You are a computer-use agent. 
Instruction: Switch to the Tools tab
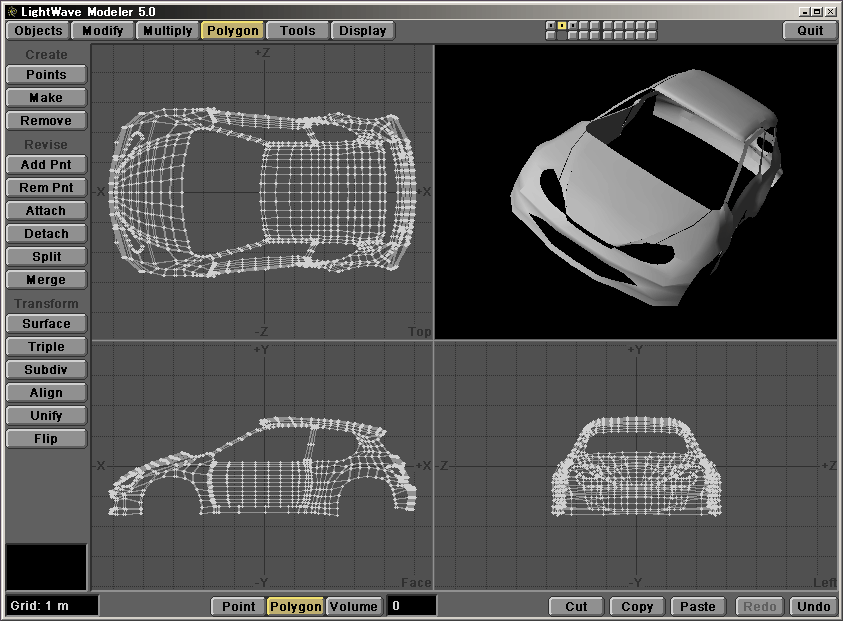click(x=297, y=30)
